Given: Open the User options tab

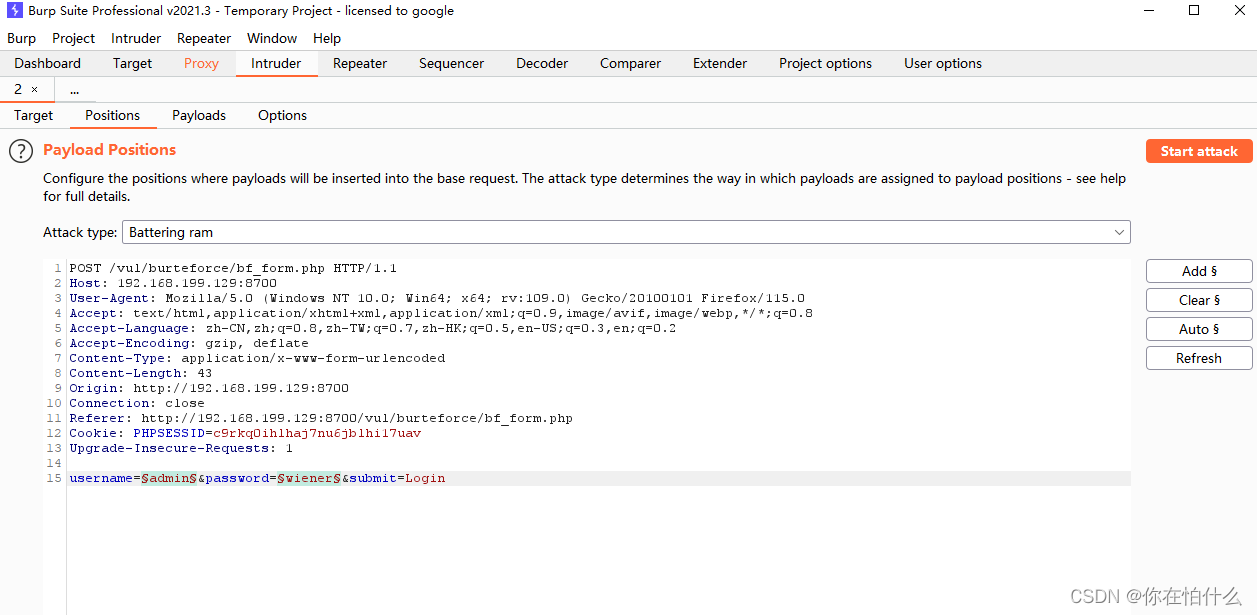Looking at the screenshot, I should pos(943,63).
